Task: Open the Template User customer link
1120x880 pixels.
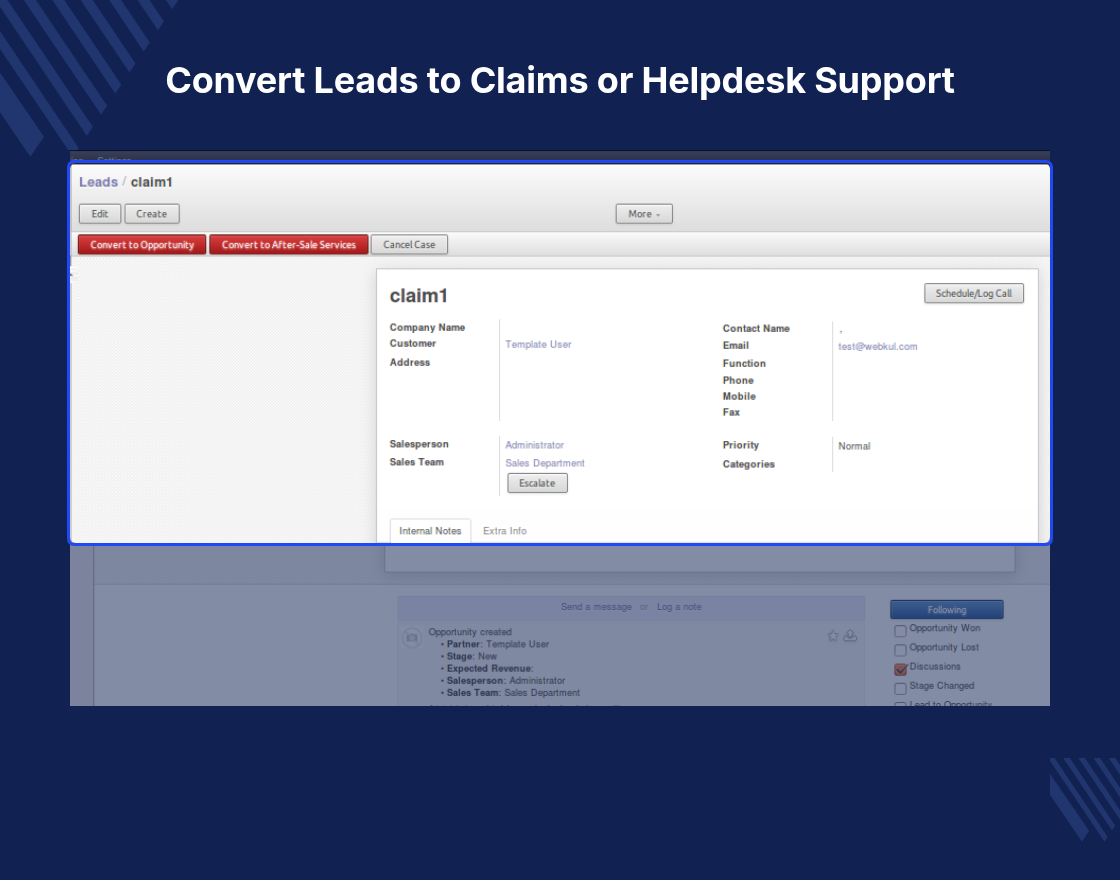Action: coord(538,344)
